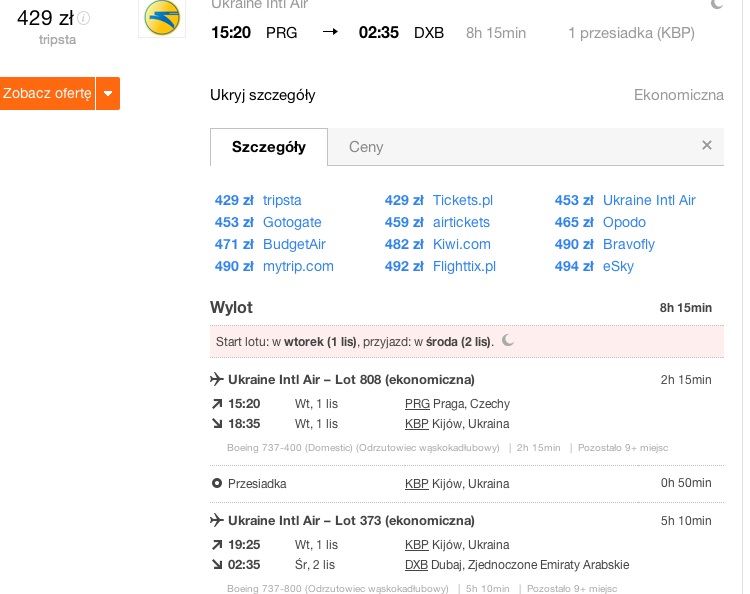Click the Ekonomiczna class label

point(679,95)
